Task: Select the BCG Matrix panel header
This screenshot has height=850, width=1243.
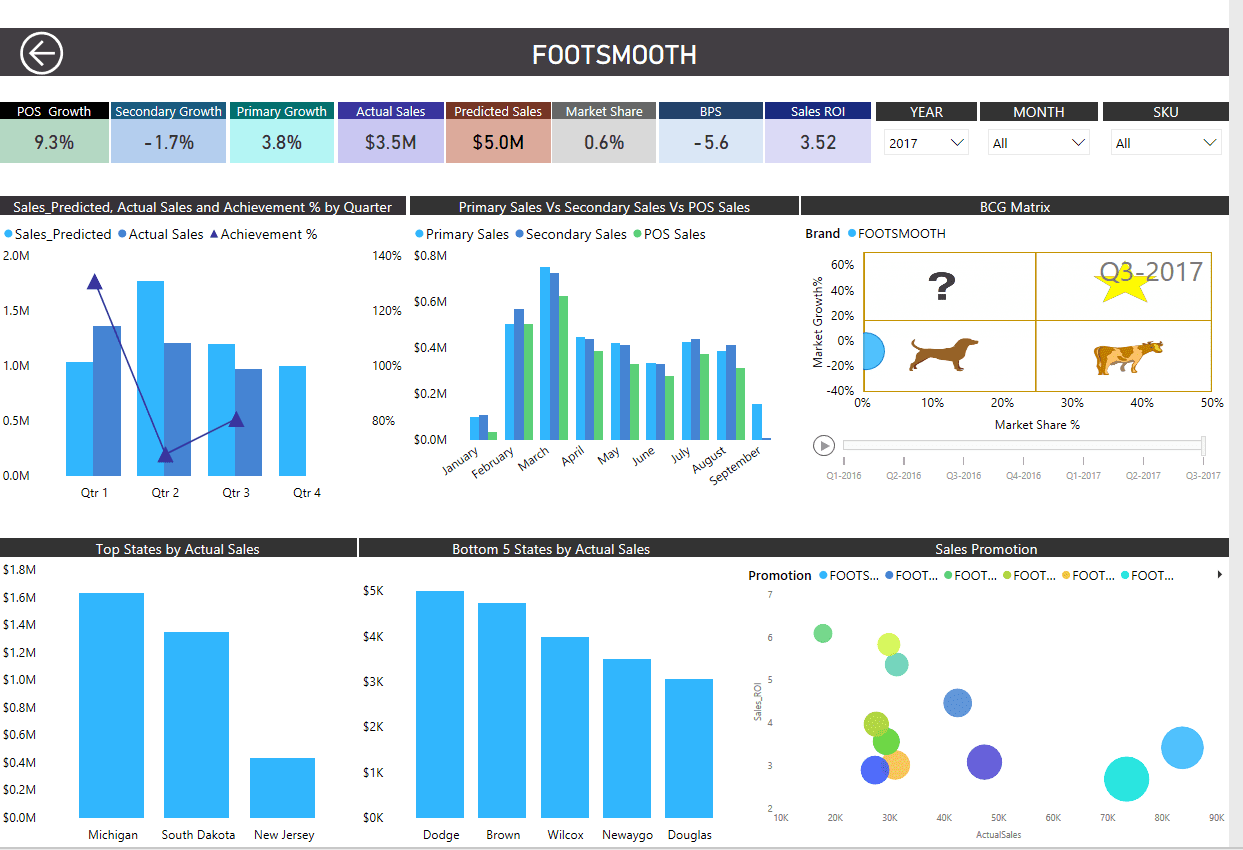Action: pos(1014,206)
